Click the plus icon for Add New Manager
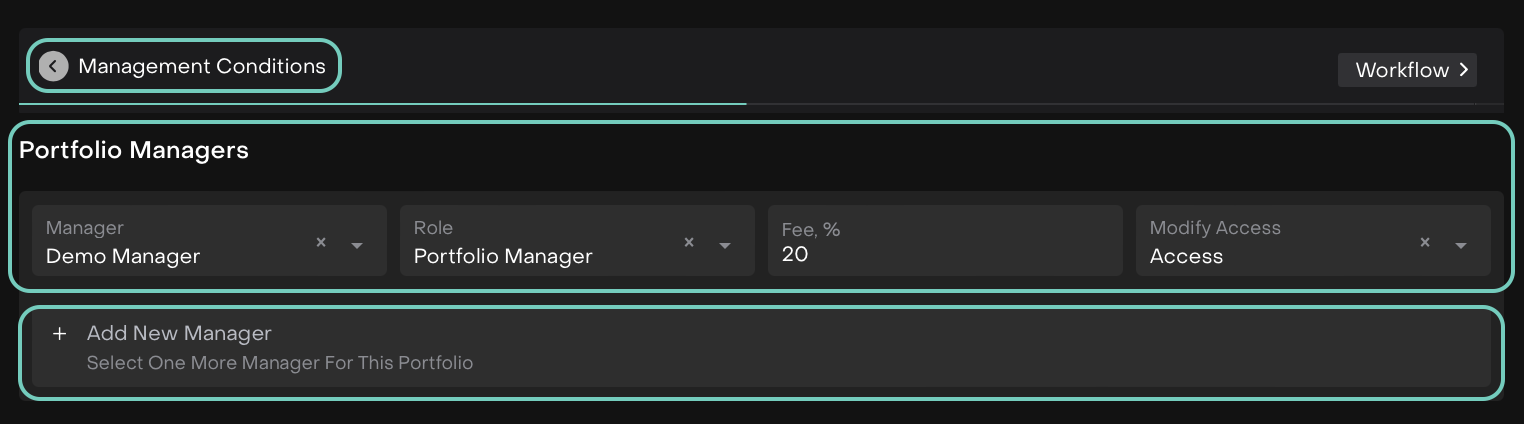The height and width of the screenshot is (424, 1524). (59, 334)
